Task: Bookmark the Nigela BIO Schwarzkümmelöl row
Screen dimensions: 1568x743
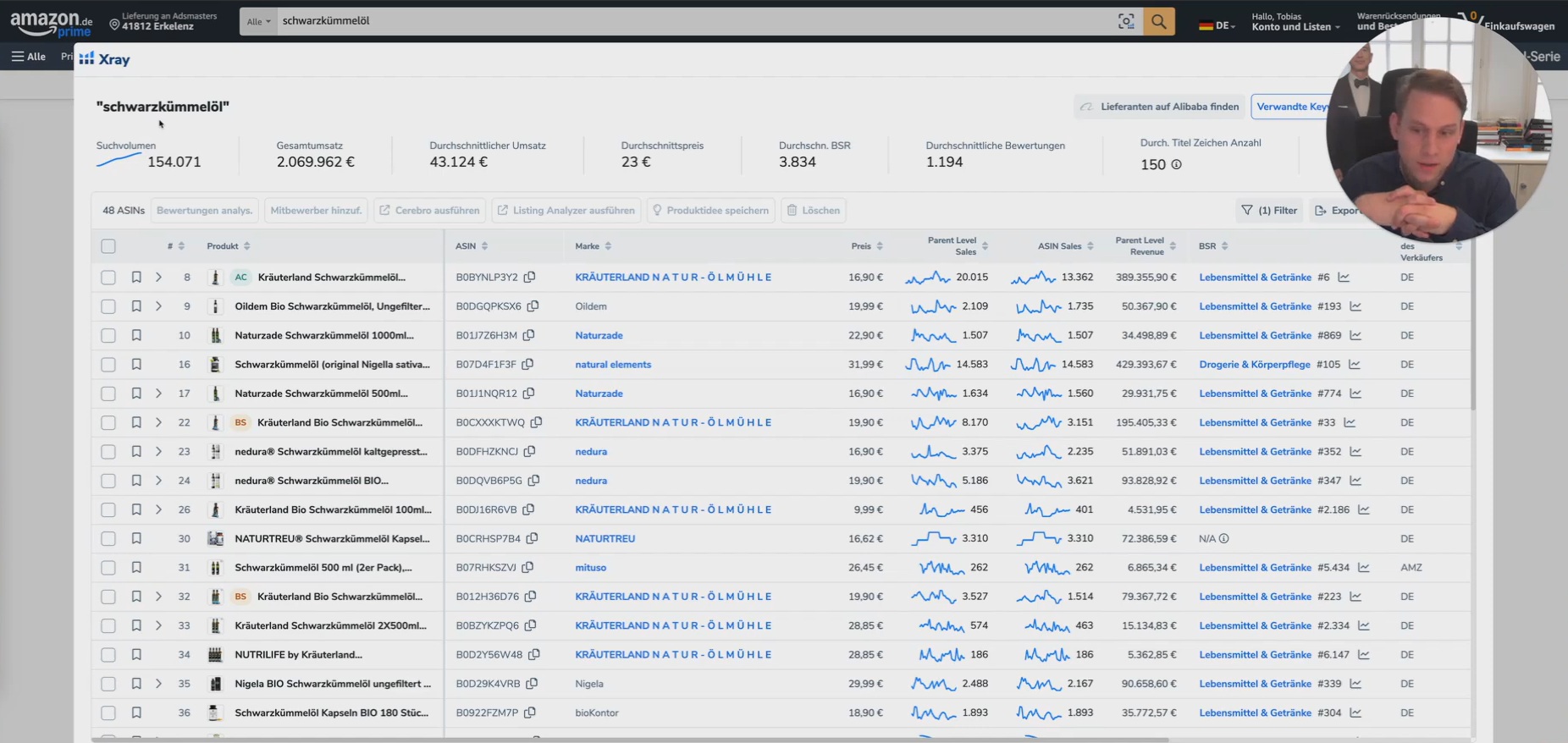Action: tap(136, 684)
